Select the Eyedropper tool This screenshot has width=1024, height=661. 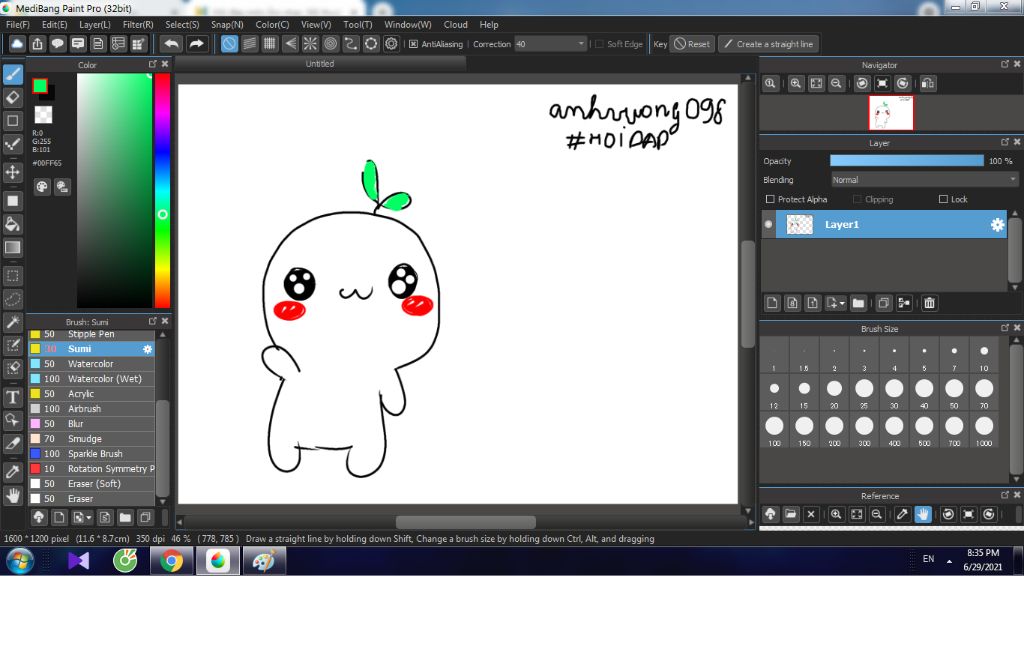click(12, 472)
